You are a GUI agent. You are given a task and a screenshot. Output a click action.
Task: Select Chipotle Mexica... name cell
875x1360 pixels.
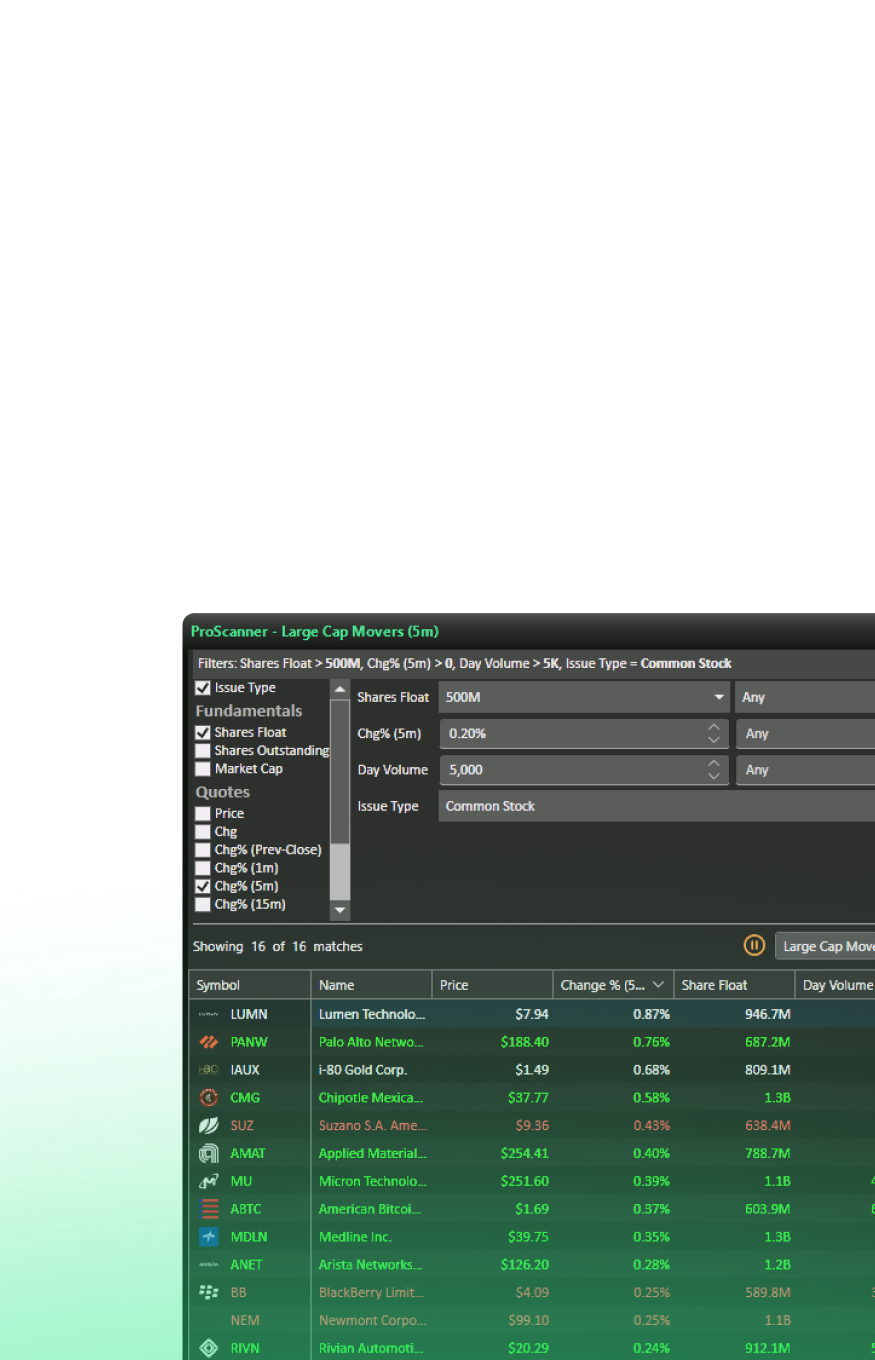tap(371, 1097)
